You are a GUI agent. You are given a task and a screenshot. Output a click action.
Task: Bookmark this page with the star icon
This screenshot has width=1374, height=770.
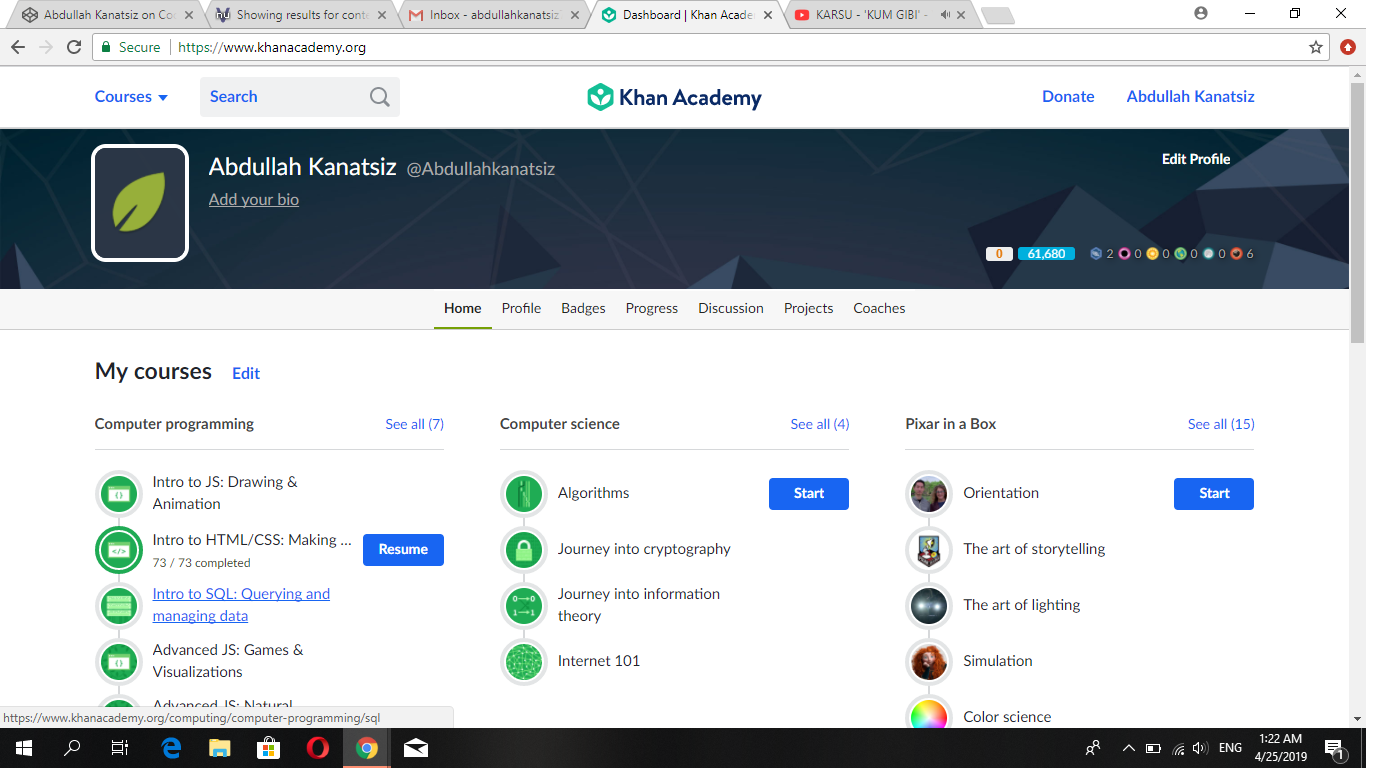pos(1316,47)
